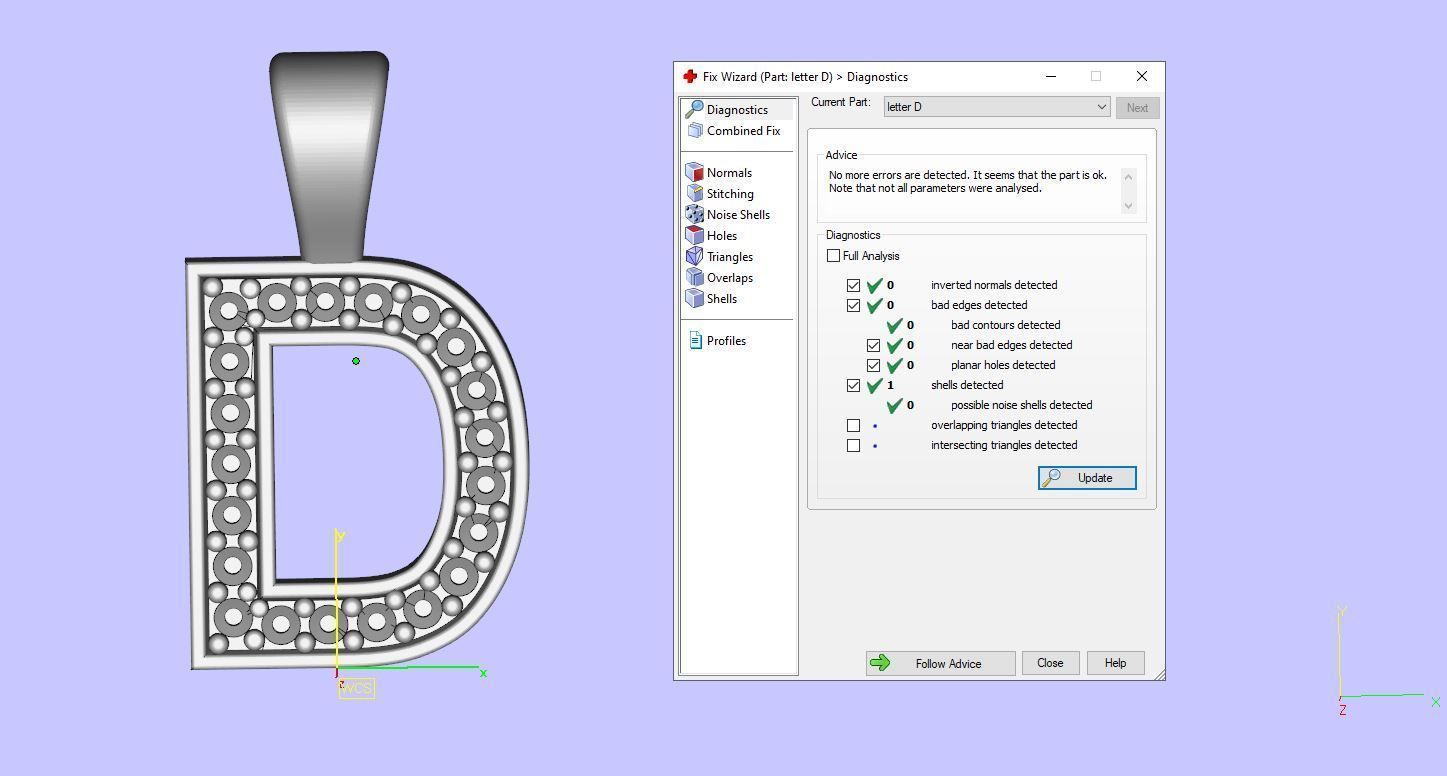Click the 'bad contours detected' text
Viewport: 1447px width, 776px height.
click(1005, 325)
